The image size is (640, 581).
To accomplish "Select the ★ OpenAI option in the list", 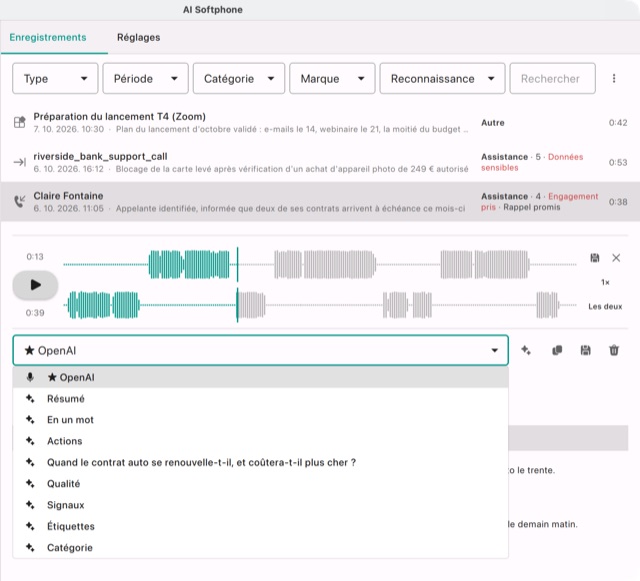I will pyautogui.click(x=260, y=377).
